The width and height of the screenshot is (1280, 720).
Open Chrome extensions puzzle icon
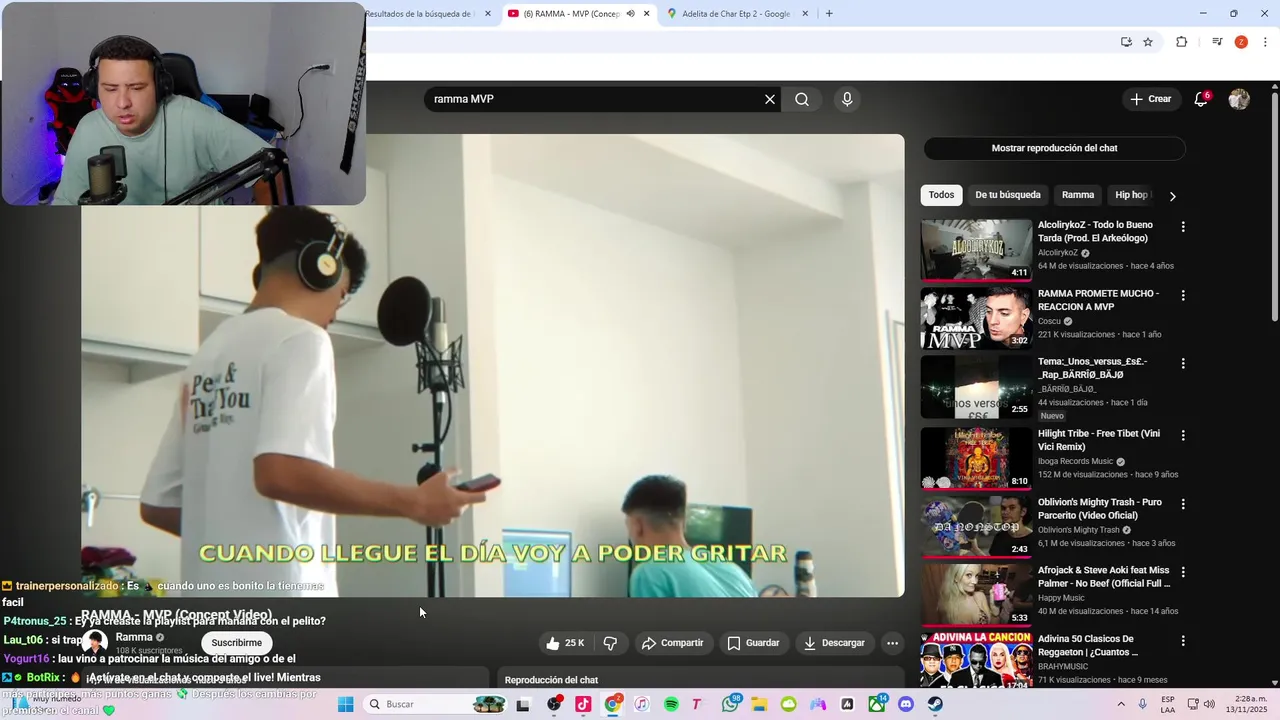1181,42
